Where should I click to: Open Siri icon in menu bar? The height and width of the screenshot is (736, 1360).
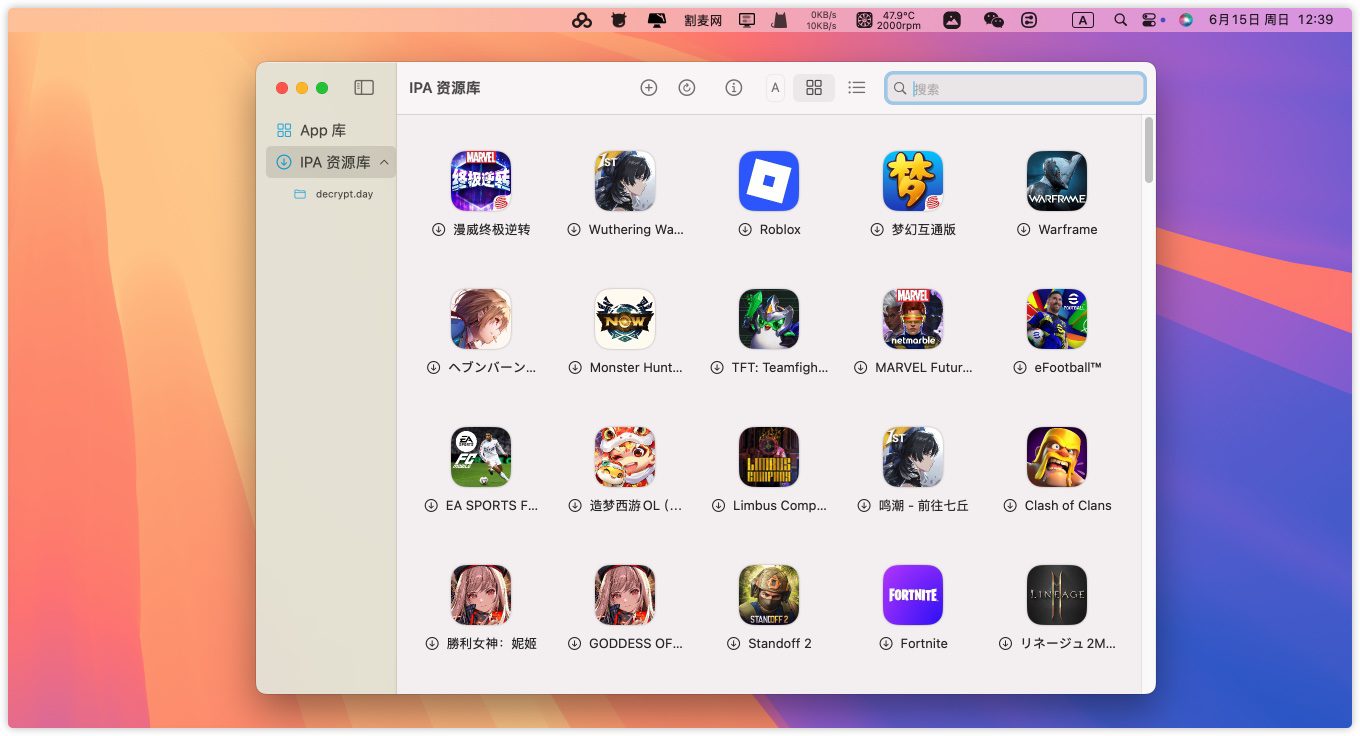[1186, 19]
